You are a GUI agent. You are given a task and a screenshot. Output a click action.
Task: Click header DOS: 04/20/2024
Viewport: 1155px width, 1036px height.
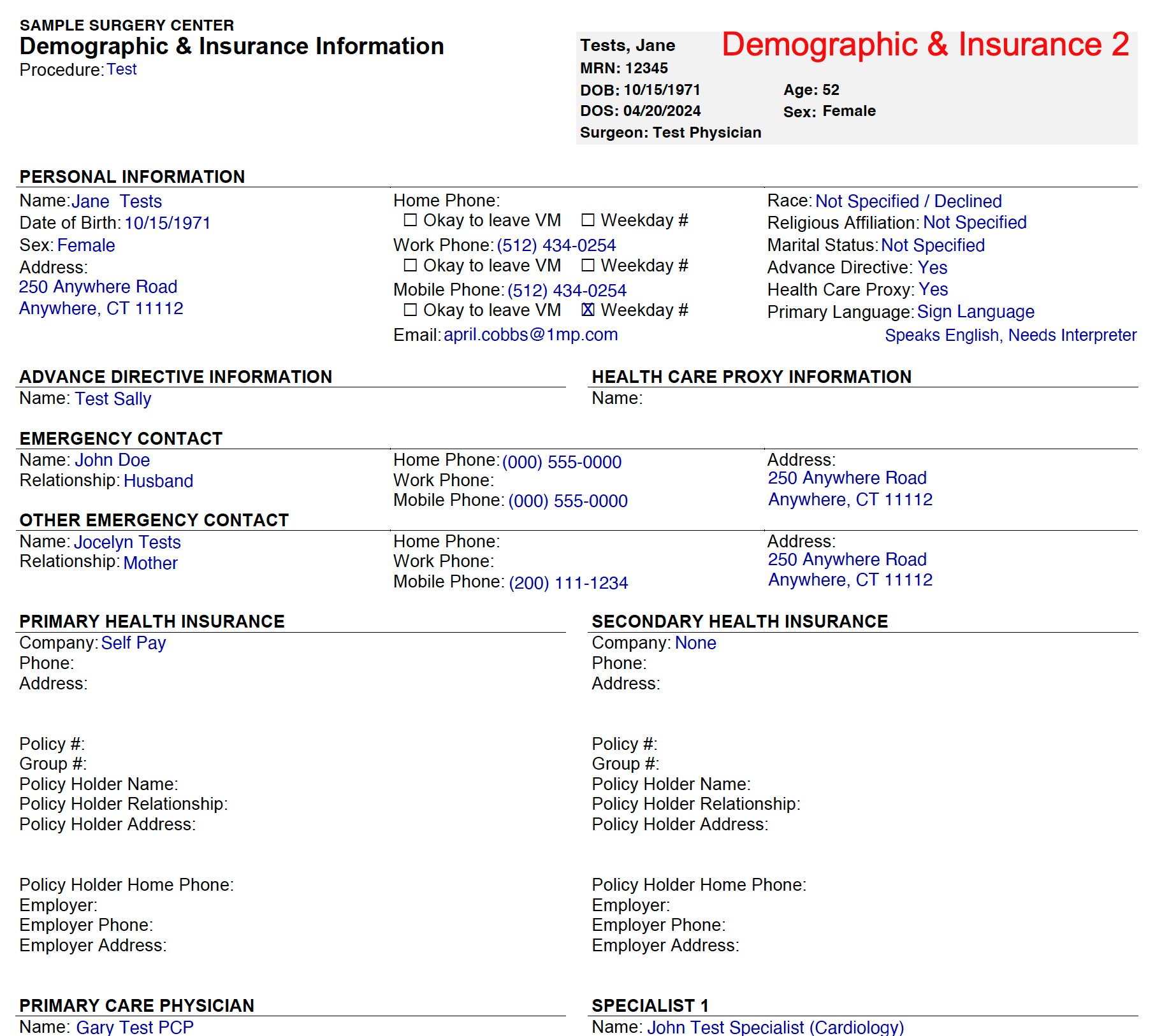[x=640, y=111]
